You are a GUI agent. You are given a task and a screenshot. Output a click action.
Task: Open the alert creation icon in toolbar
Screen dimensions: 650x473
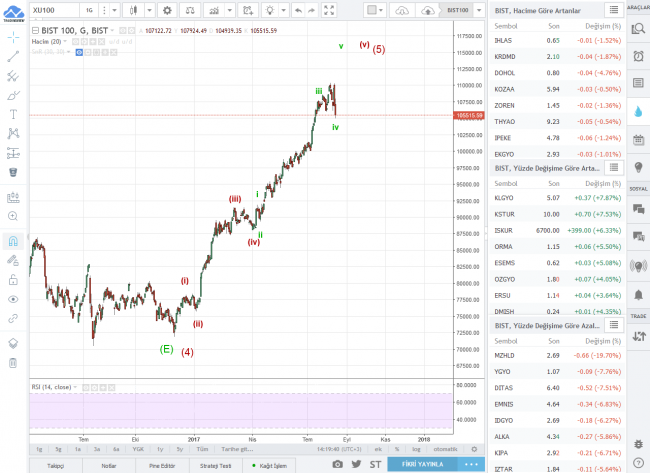click(248, 10)
